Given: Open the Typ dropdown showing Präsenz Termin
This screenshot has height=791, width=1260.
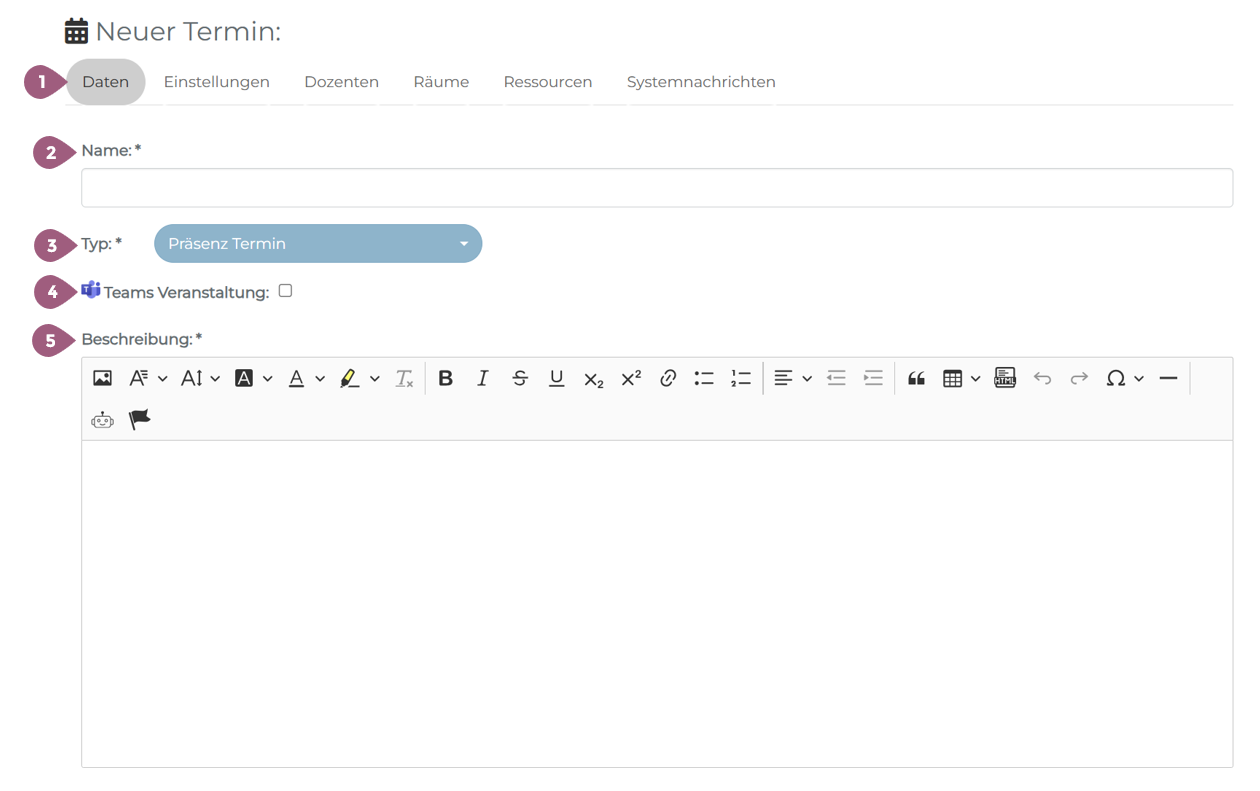Looking at the screenshot, I should pos(318,244).
